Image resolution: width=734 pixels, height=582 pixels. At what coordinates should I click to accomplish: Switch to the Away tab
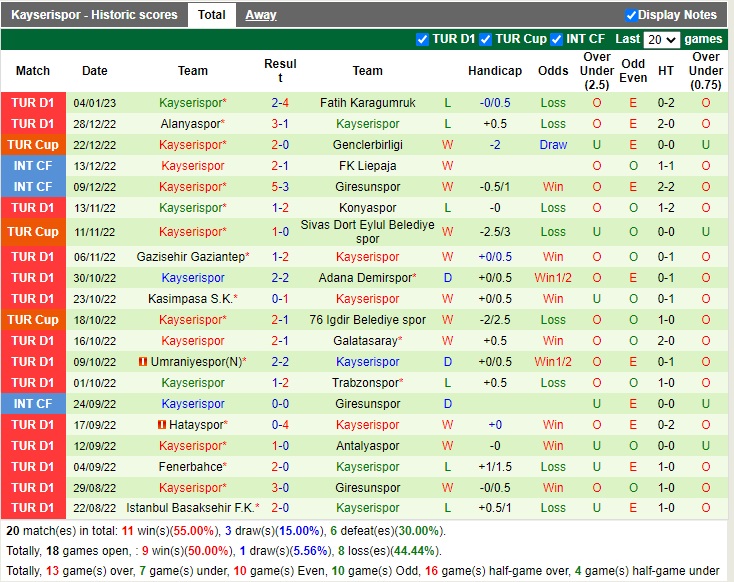pyautogui.click(x=261, y=15)
